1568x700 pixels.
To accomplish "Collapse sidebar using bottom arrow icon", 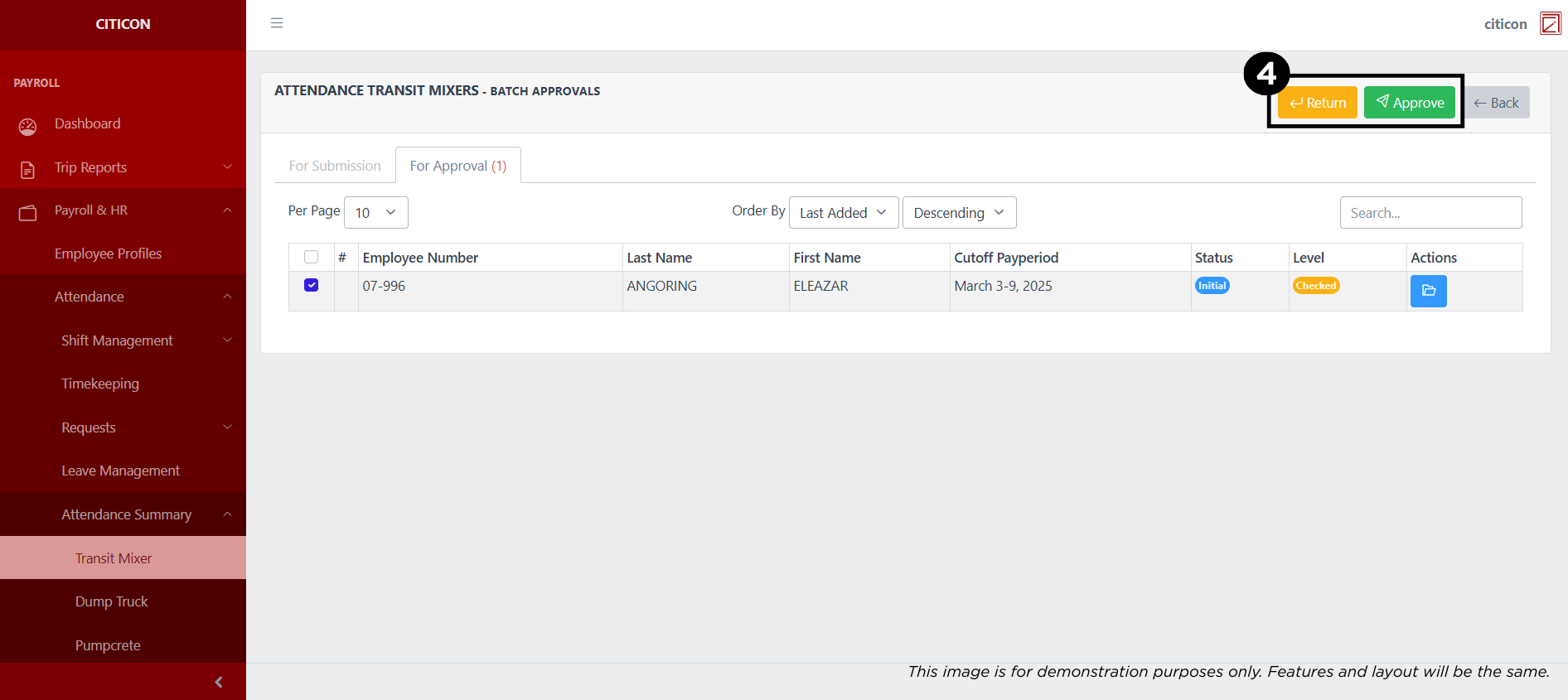I will [x=219, y=682].
